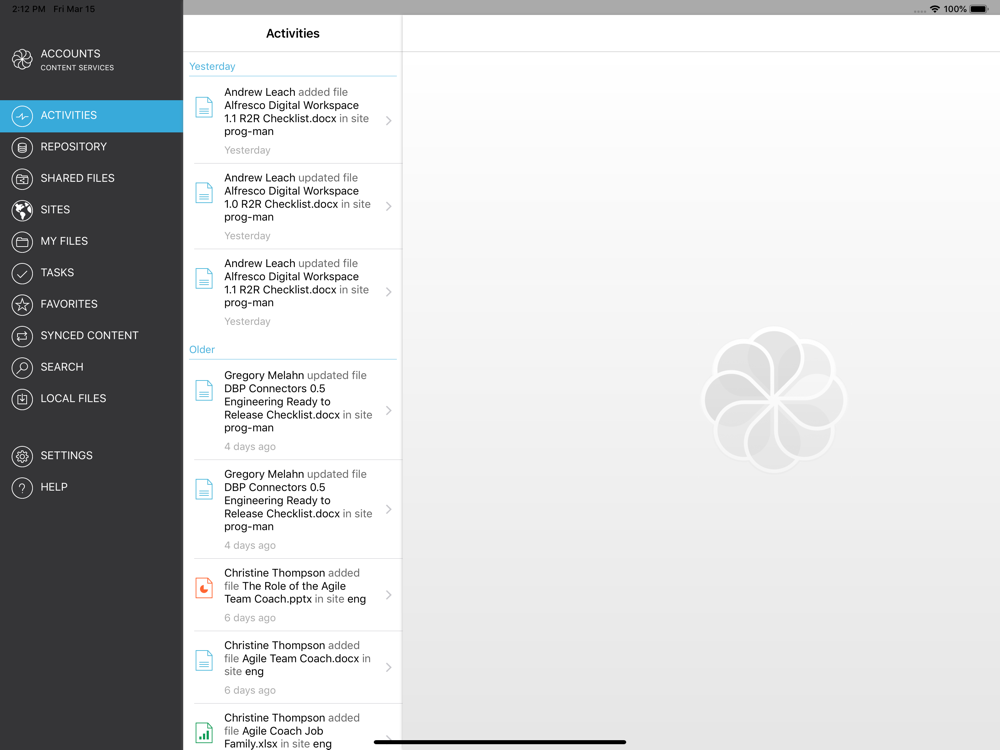
Task: Expand chevron of Agile Team Coach.pptx activity
Action: point(388,595)
